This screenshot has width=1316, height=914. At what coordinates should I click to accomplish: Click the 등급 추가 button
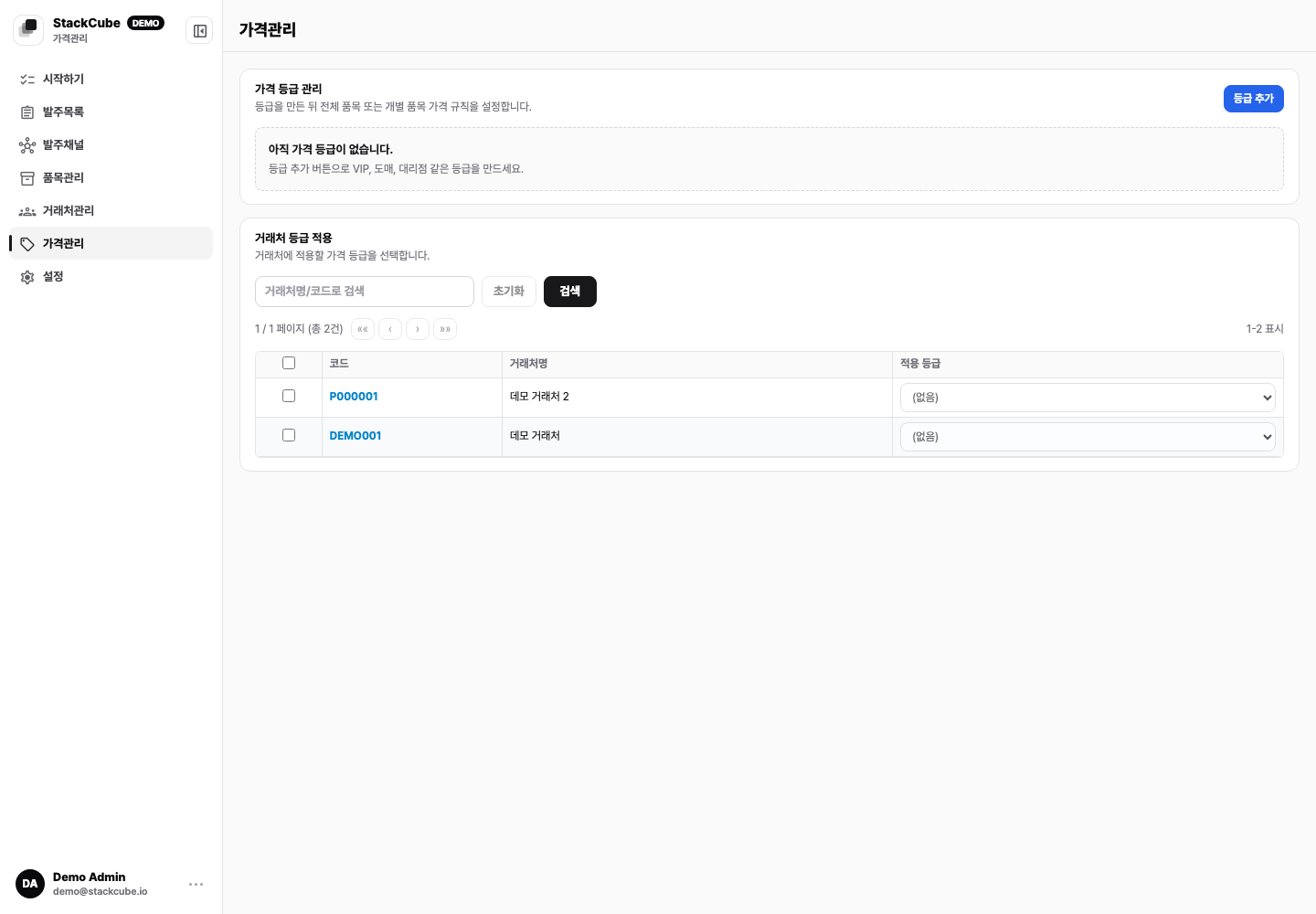(x=1253, y=99)
